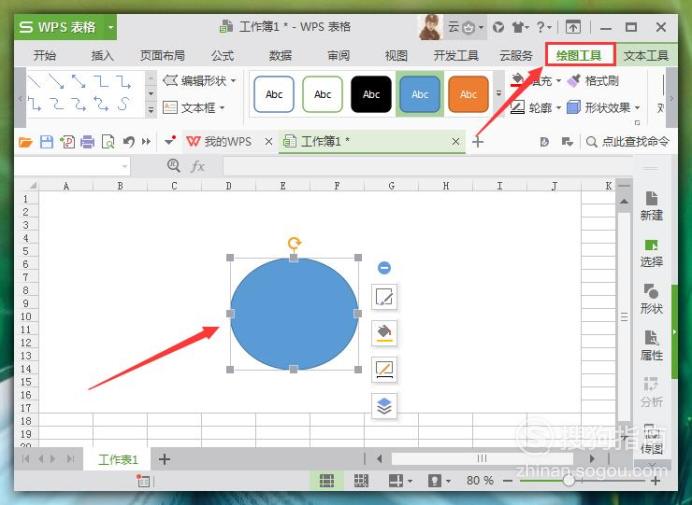
Task: Click the open folder icon
Action: click(26, 142)
